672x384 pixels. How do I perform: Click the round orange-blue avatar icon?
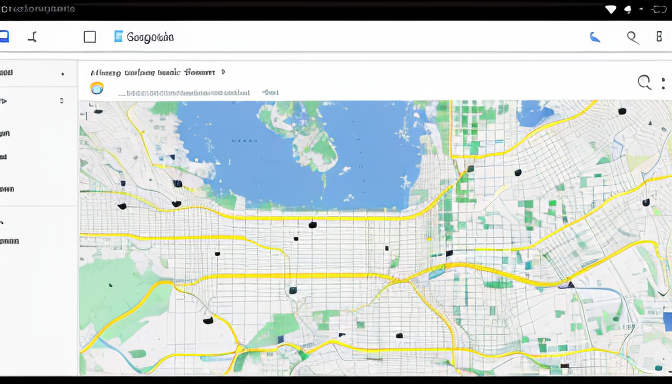click(x=97, y=88)
